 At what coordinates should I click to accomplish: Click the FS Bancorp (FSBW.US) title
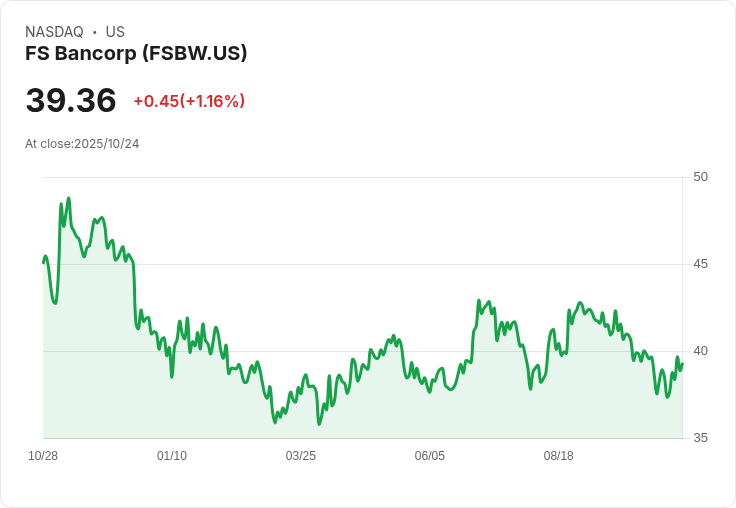click(x=136, y=54)
